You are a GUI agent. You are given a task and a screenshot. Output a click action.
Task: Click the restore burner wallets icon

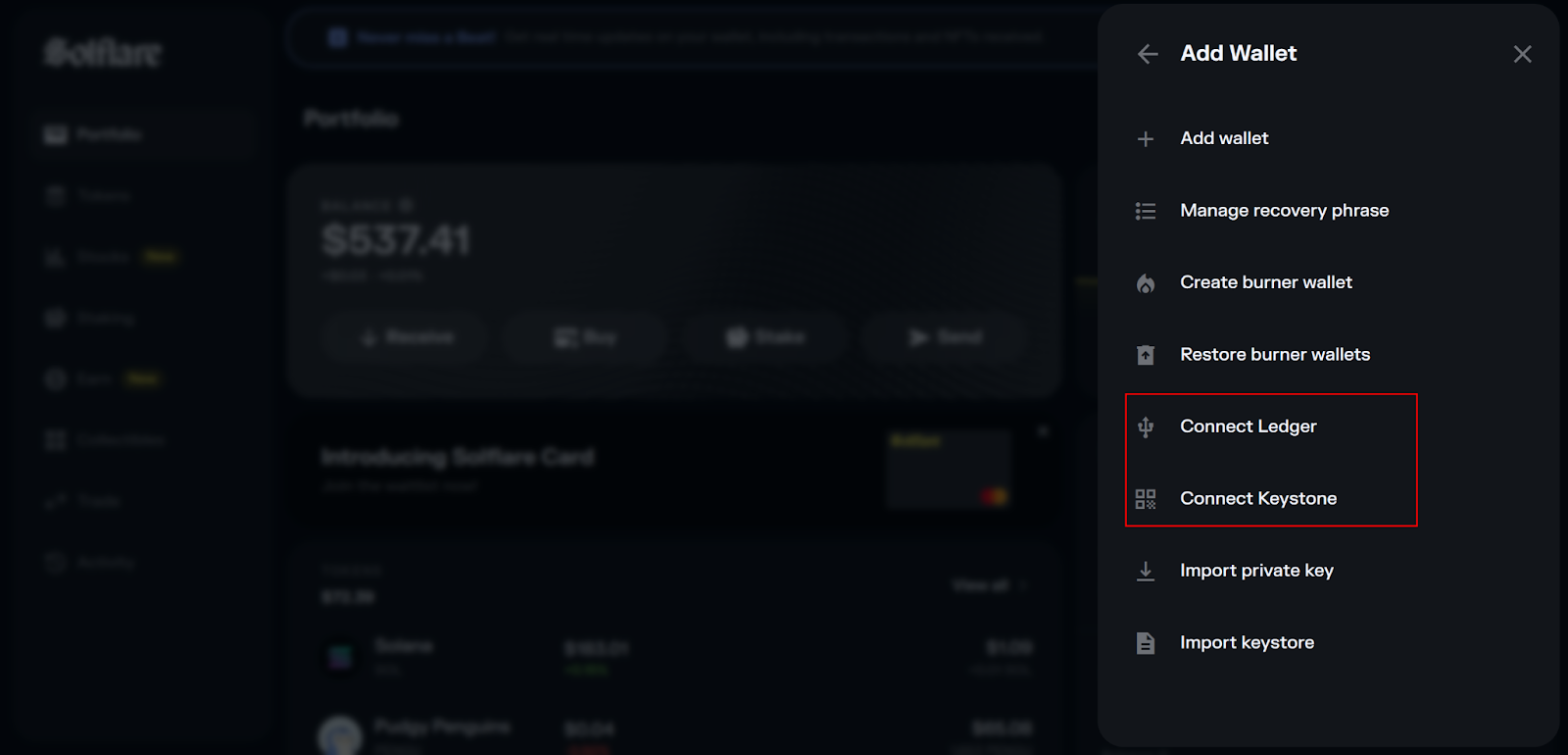pyautogui.click(x=1146, y=355)
